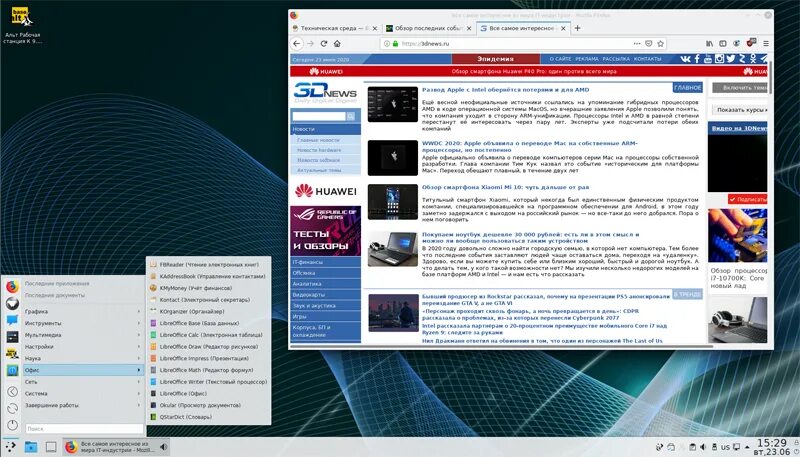Open Альт Рабочая станция desktop icon
Viewport: 800px width, 457px height.
coord(22,25)
